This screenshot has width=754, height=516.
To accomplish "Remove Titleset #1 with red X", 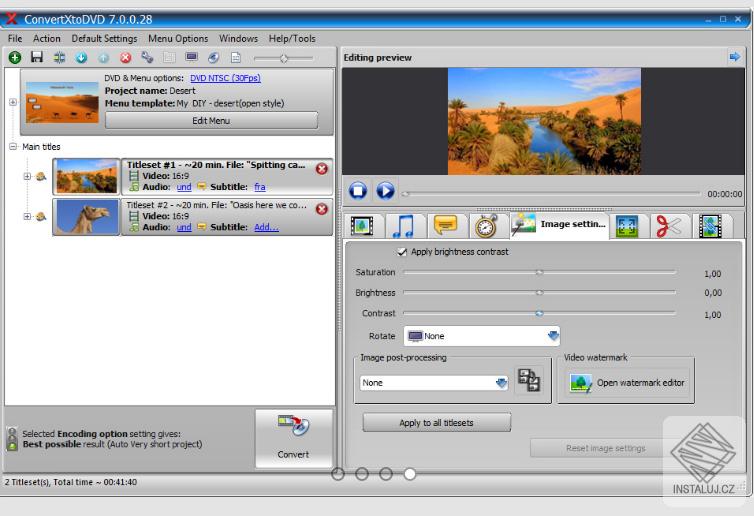I will [x=322, y=169].
